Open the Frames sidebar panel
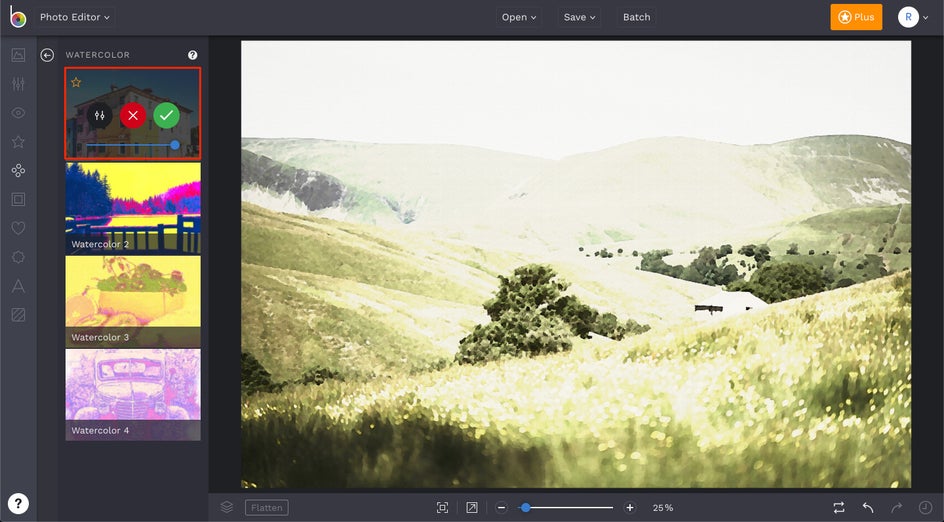The height and width of the screenshot is (522, 944). 18,199
